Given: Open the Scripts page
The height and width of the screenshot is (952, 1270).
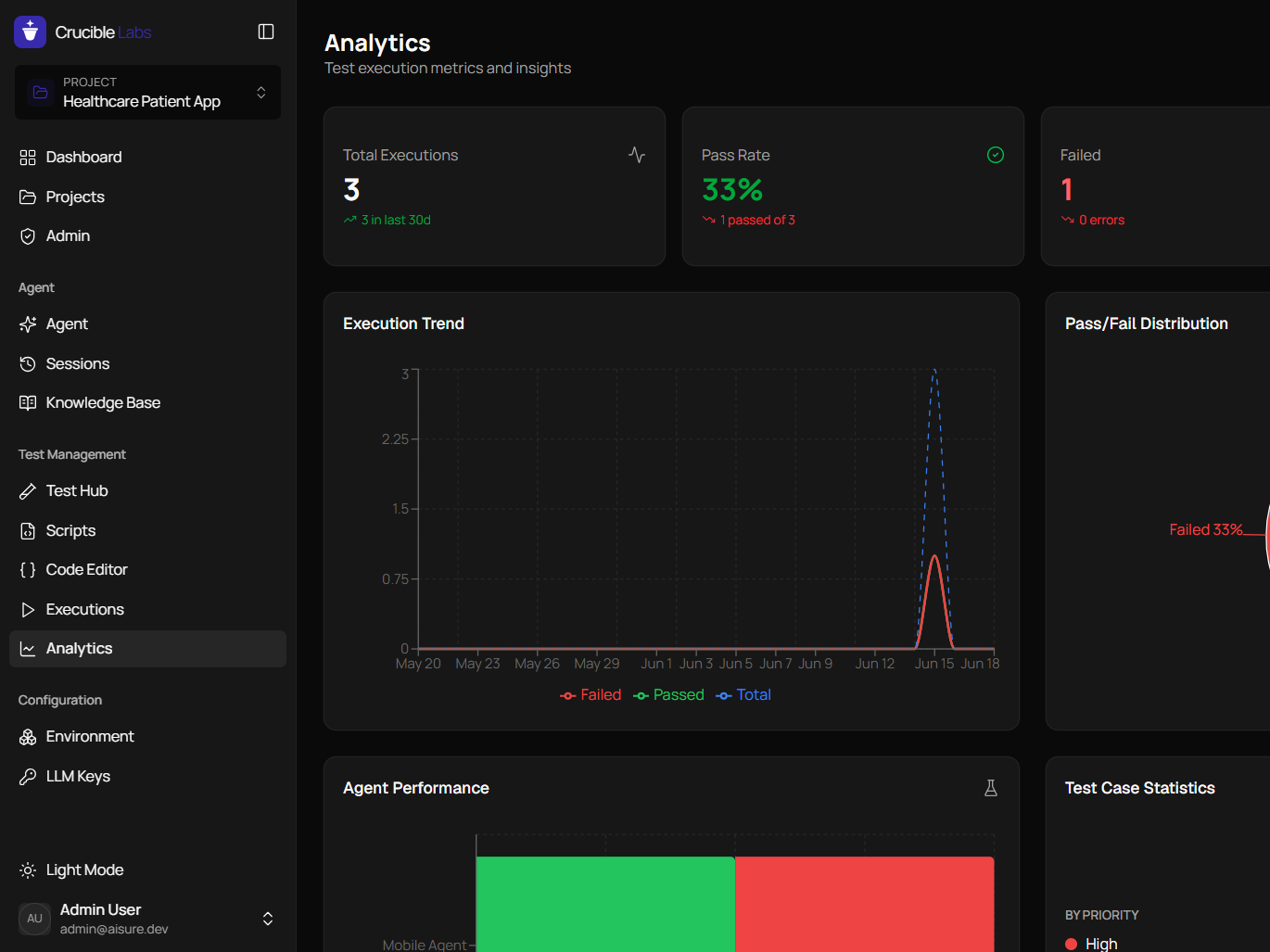Looking at the screenshot, I should [x=147, y=530].
